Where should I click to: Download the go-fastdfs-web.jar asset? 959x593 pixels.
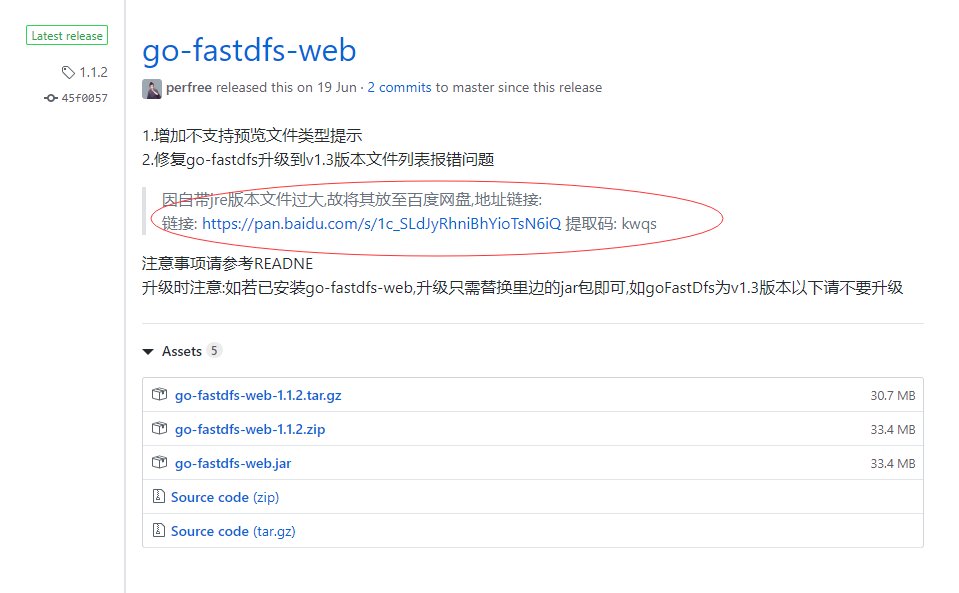pos(232,462)
